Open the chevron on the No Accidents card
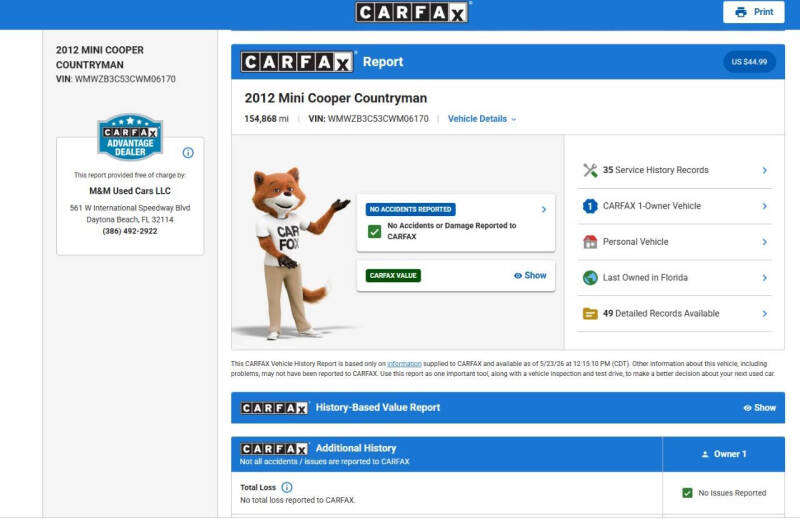Viewport: 800px width, 519px height. click(x=544, y=209)
